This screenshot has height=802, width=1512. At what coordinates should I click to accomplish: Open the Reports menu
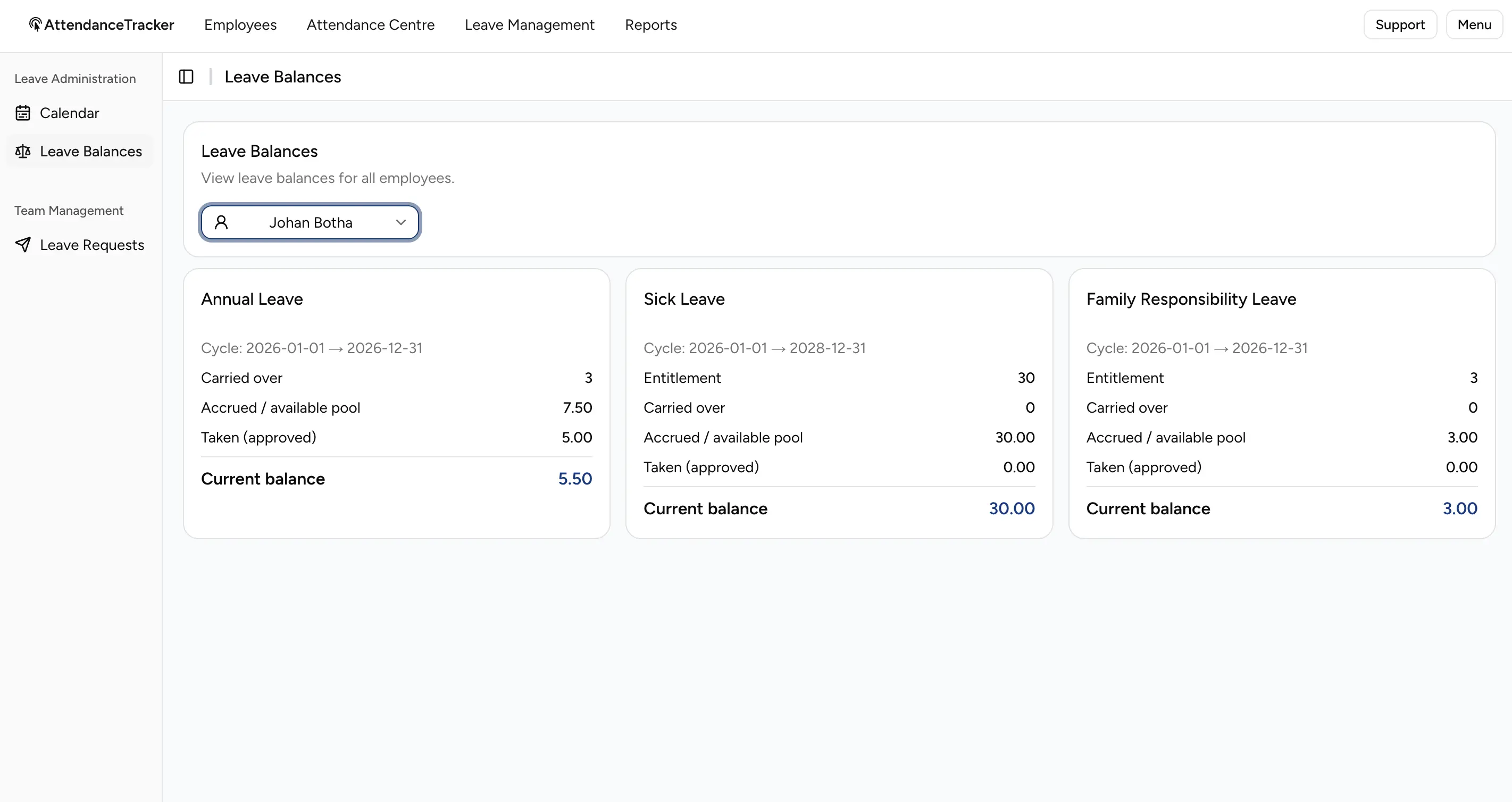click(650, 24)
